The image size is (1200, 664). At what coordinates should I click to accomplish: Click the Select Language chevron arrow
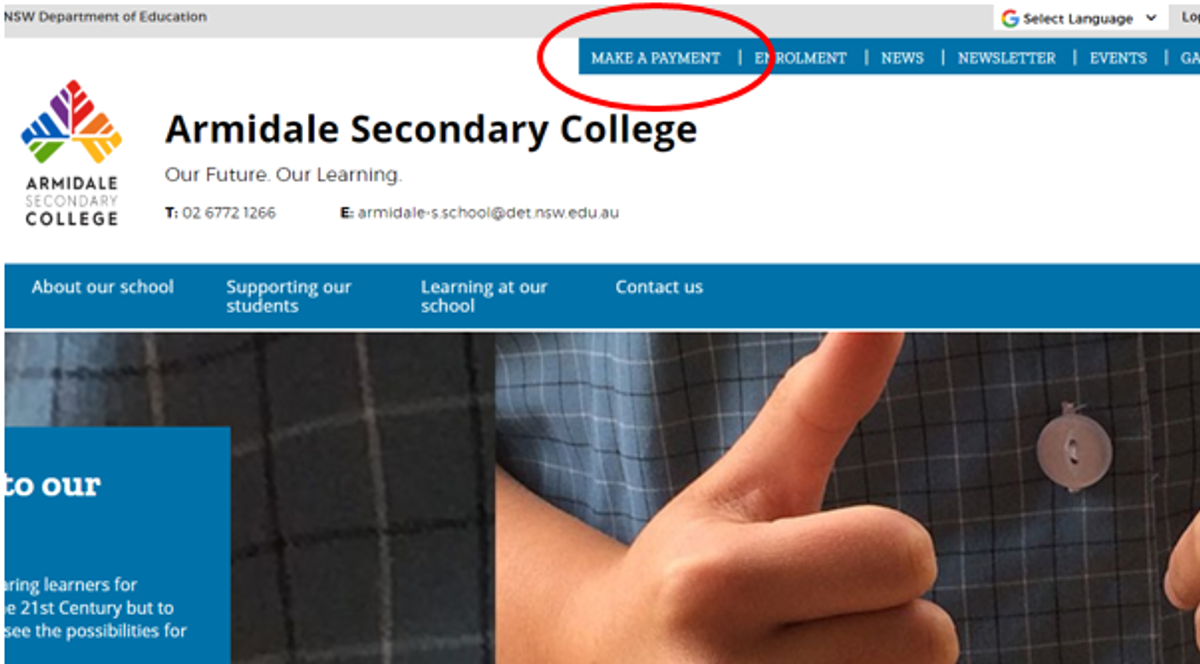pyautogui.click(x=1150, y=18)
